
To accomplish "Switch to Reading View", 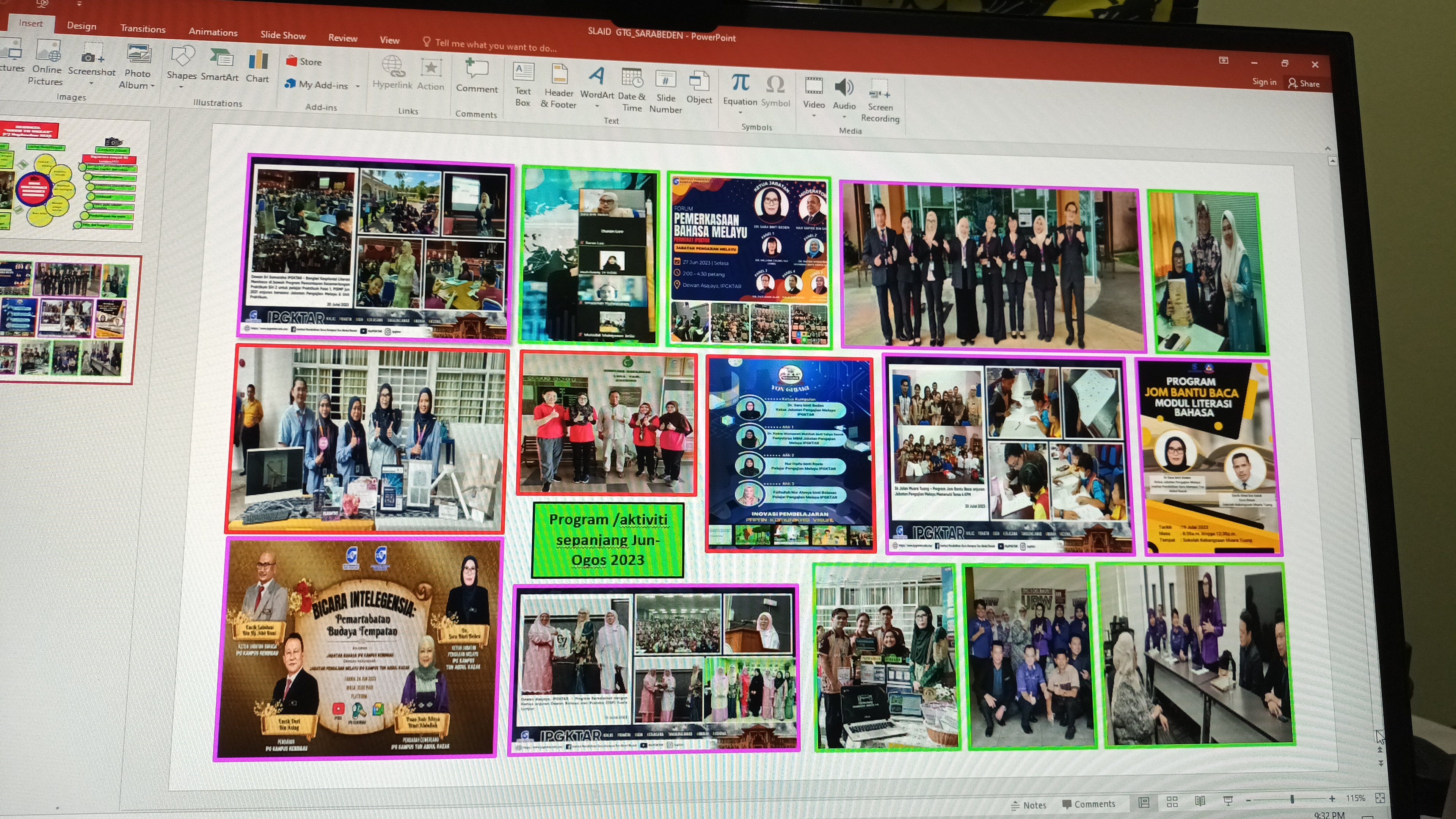I will (x=1200, y=801).
